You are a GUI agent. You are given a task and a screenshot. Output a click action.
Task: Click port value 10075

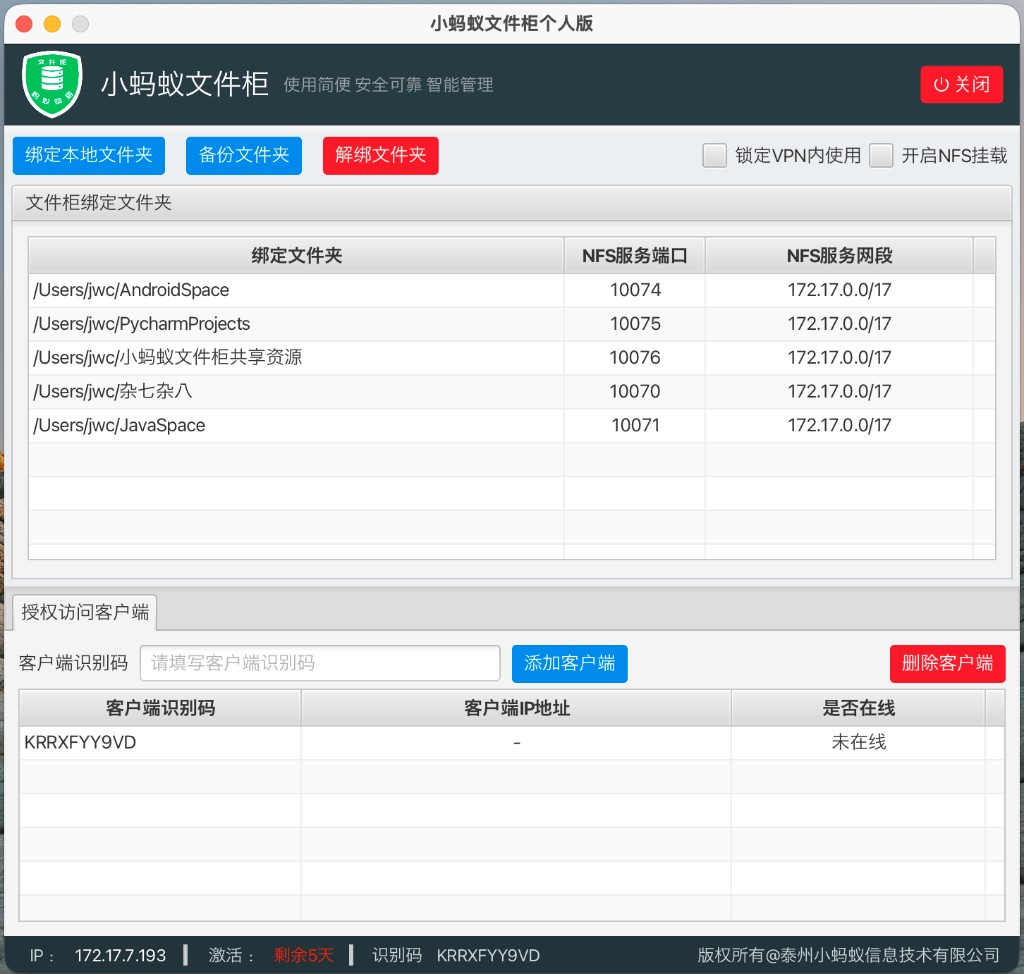635,324
